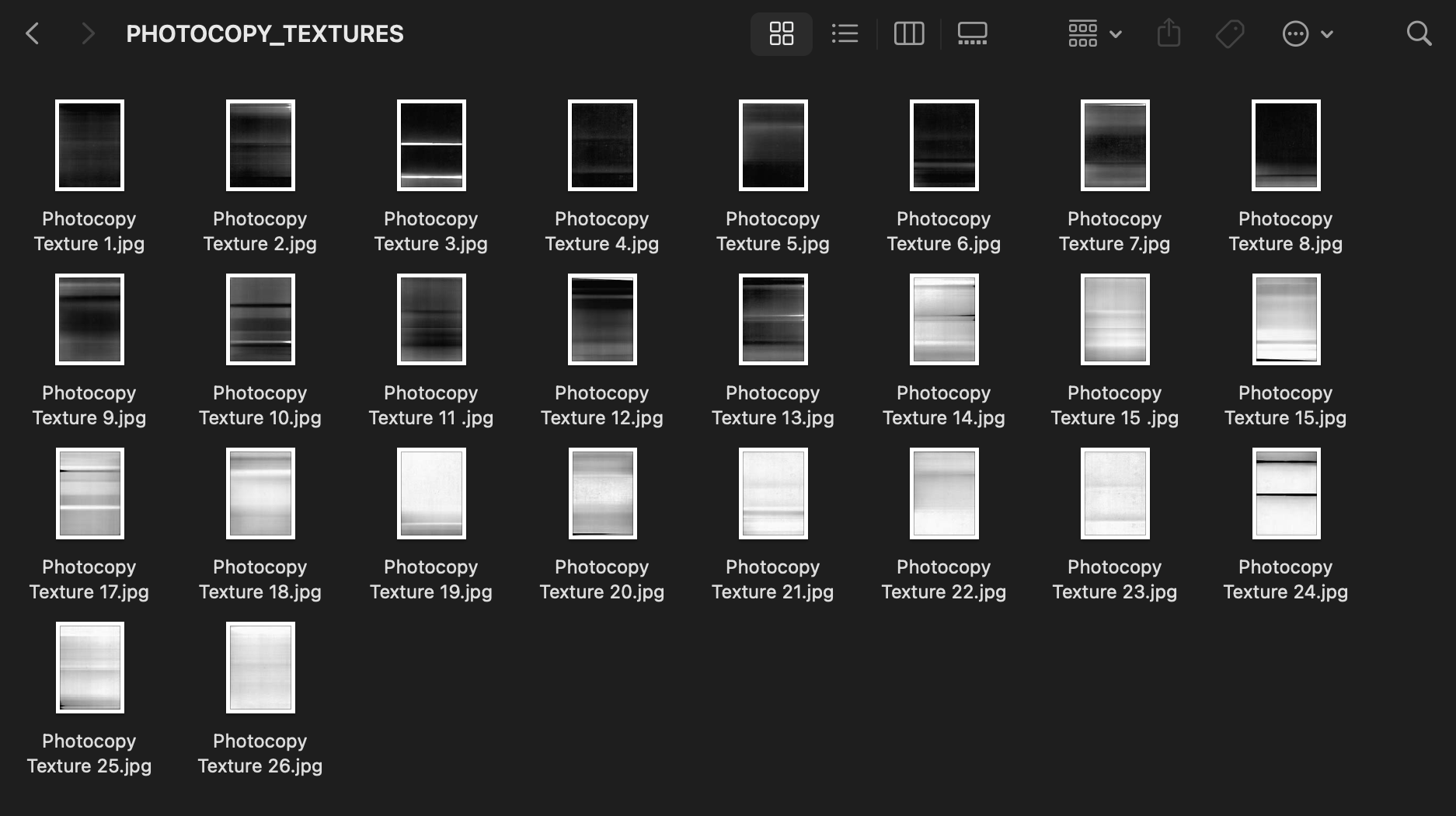Click the filename of Photocopy Texture 19.jpg
Screen dimensions: 1456x816
[430, 579]
